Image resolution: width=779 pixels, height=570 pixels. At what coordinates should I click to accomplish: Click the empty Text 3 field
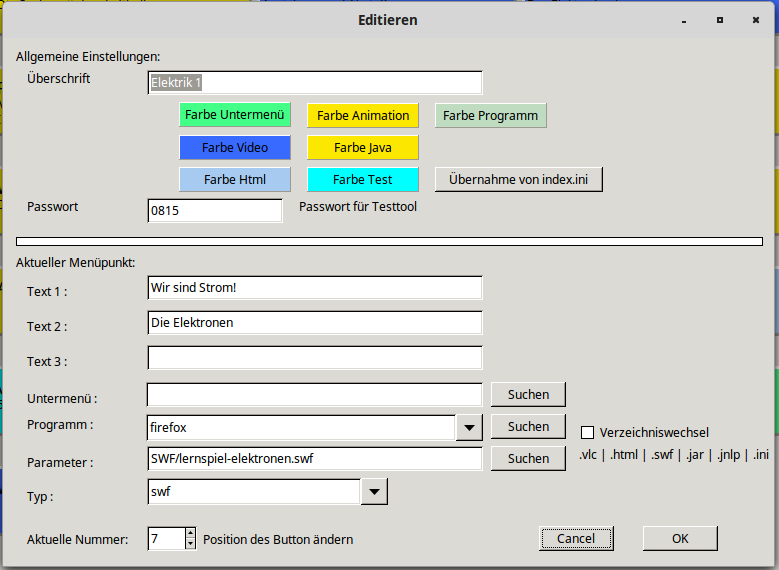315,358
